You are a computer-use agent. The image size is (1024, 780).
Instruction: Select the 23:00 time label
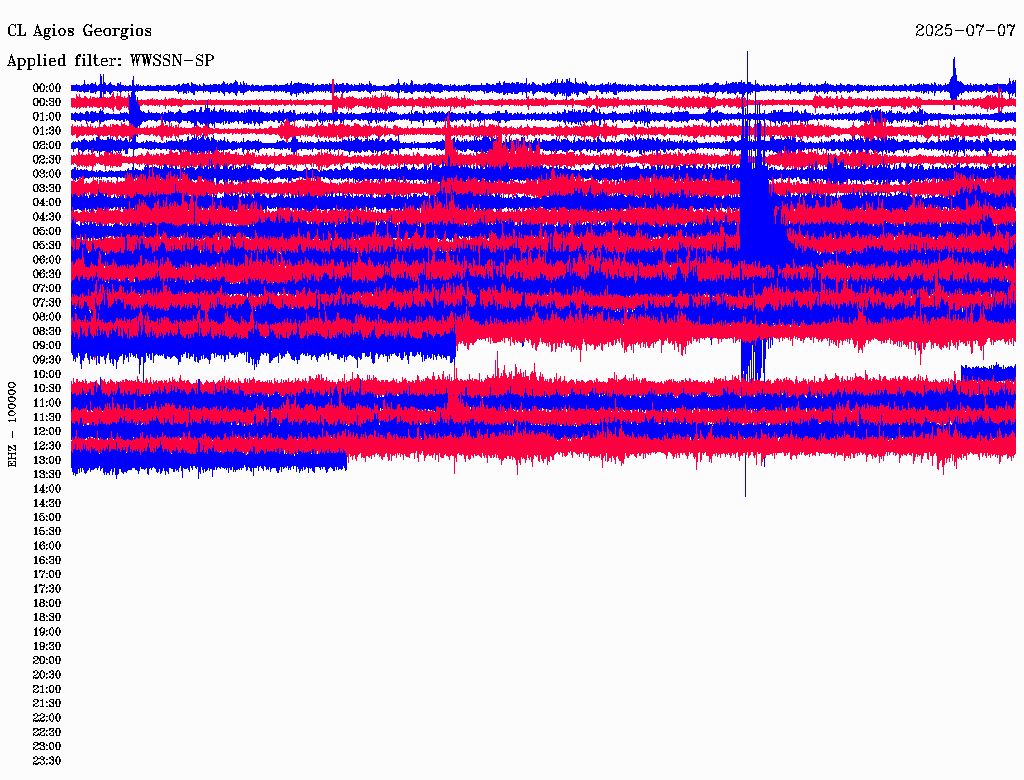tap(47, 747)
